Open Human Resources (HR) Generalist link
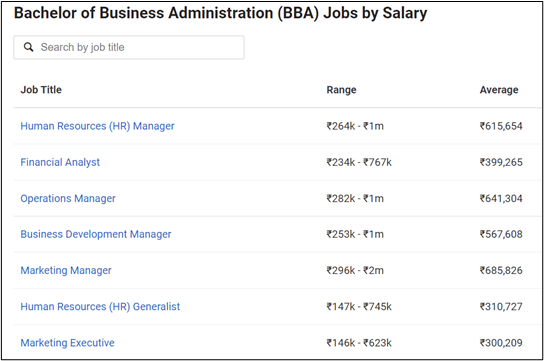This screenshot has width=544, height=361. coord(100,307)
